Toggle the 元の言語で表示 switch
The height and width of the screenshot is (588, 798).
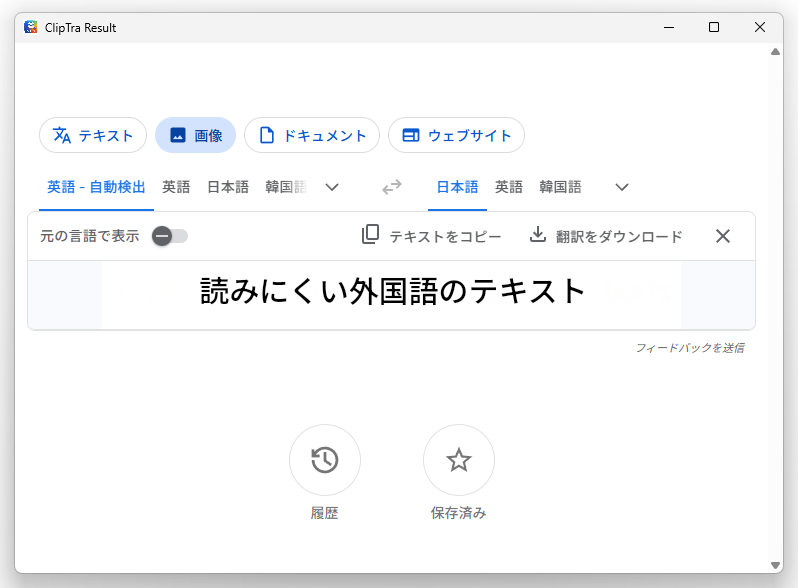click(170, 236)
